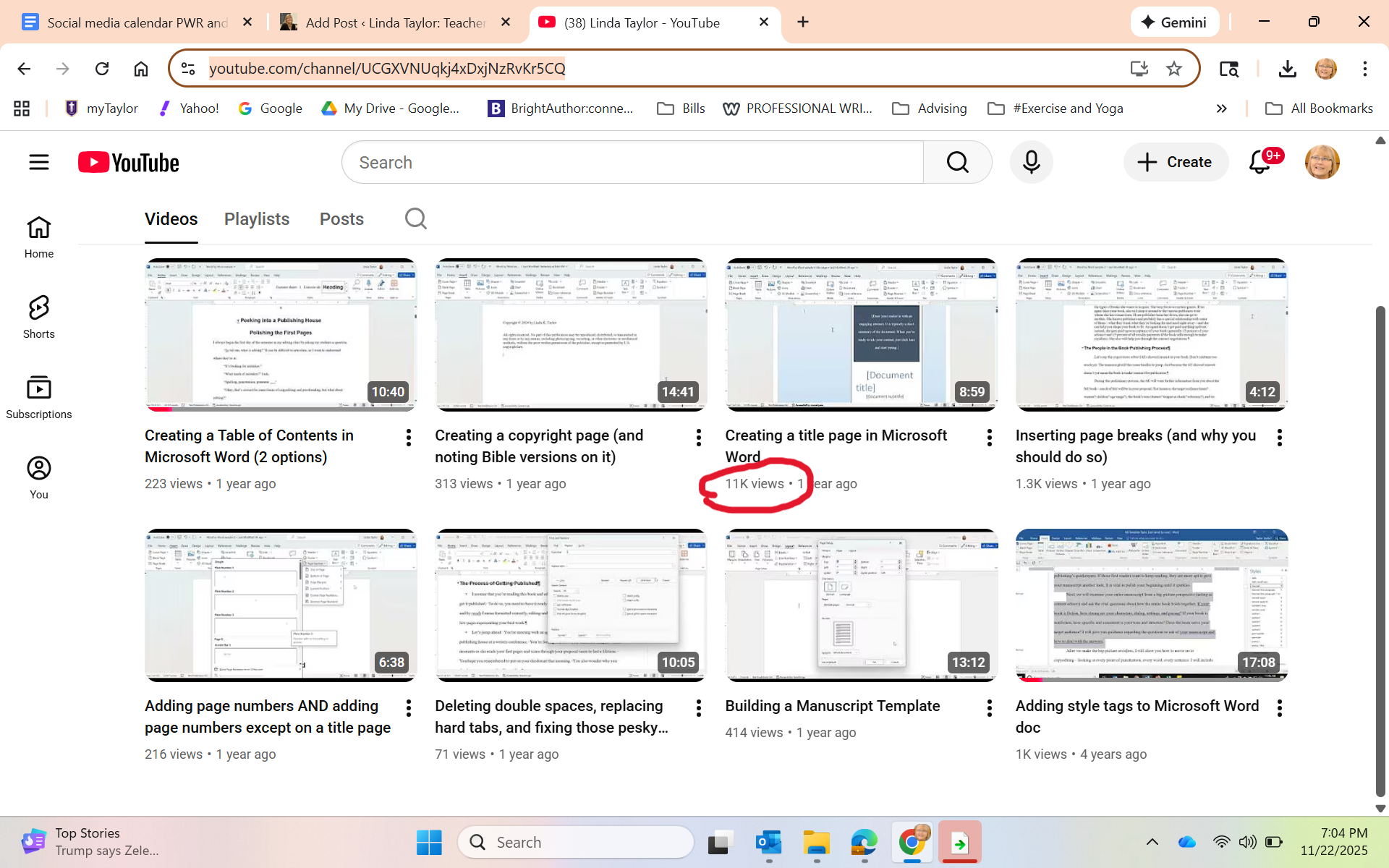Click the voice search microphone icon
This screenshot has width=1389, height=868.
click(x=1031, y=162)
